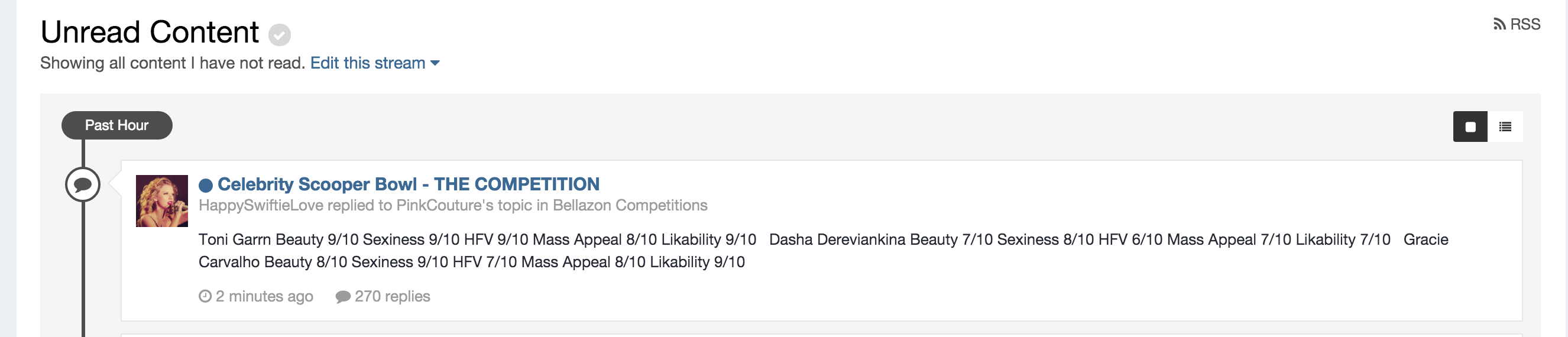Screen dimensions: 1568x337
Task: Click the Unread Content heading
Action: 150,33
